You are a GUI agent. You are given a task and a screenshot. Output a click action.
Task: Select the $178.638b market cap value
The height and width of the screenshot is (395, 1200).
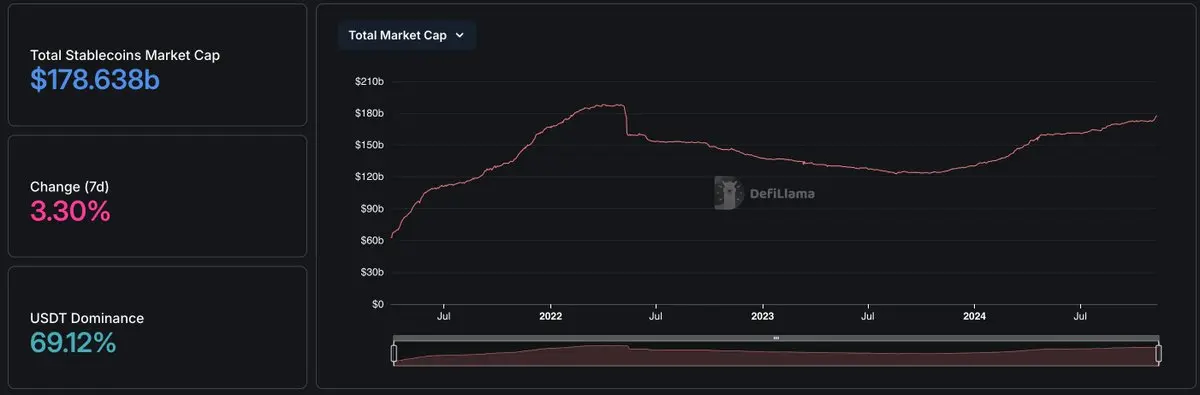coord(95,81)
